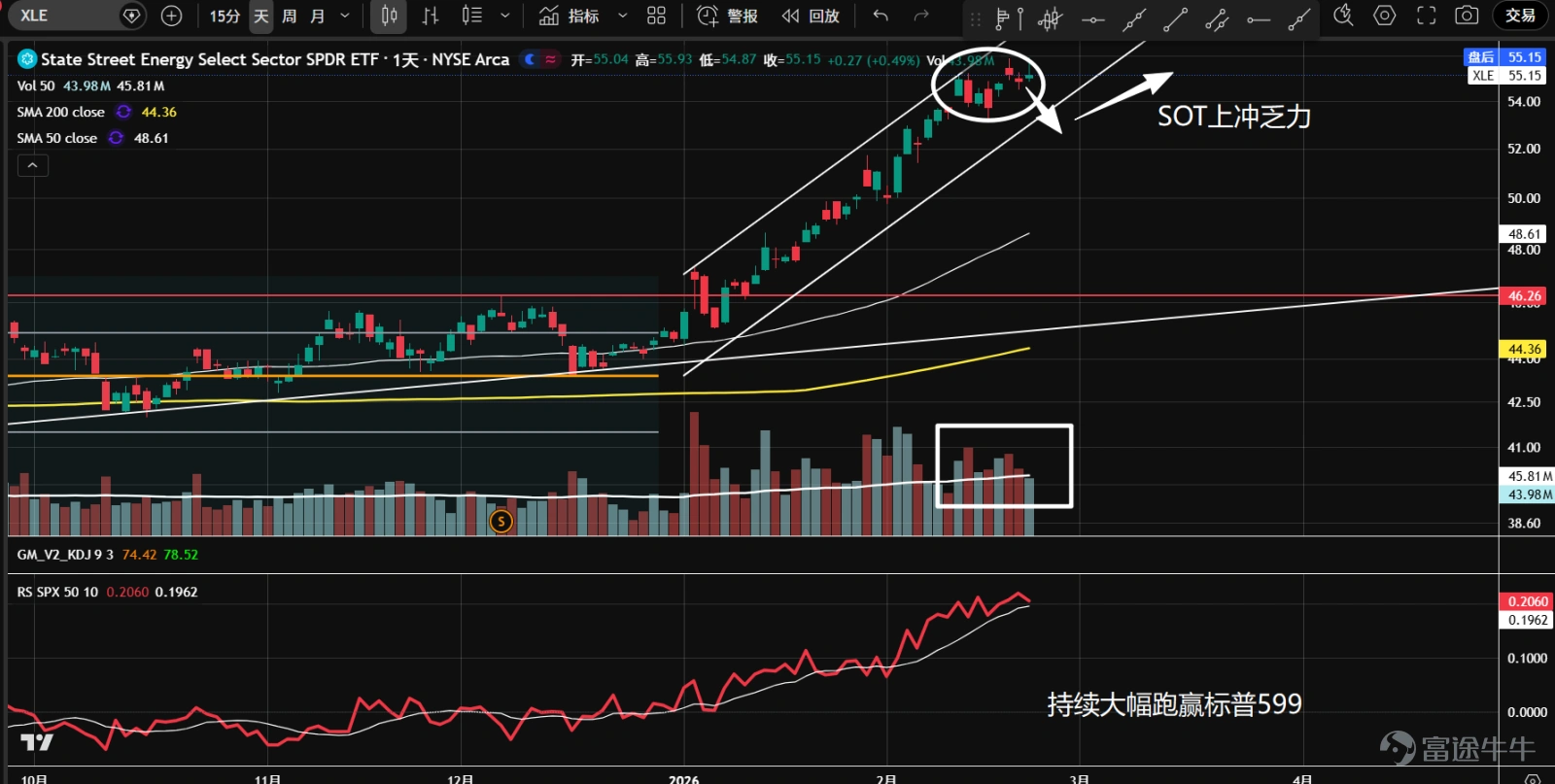Click the 0.2060 red RS value label
Image resolution: width=1555 pixels, height=784 pixels.
(x=1527, y=601)
